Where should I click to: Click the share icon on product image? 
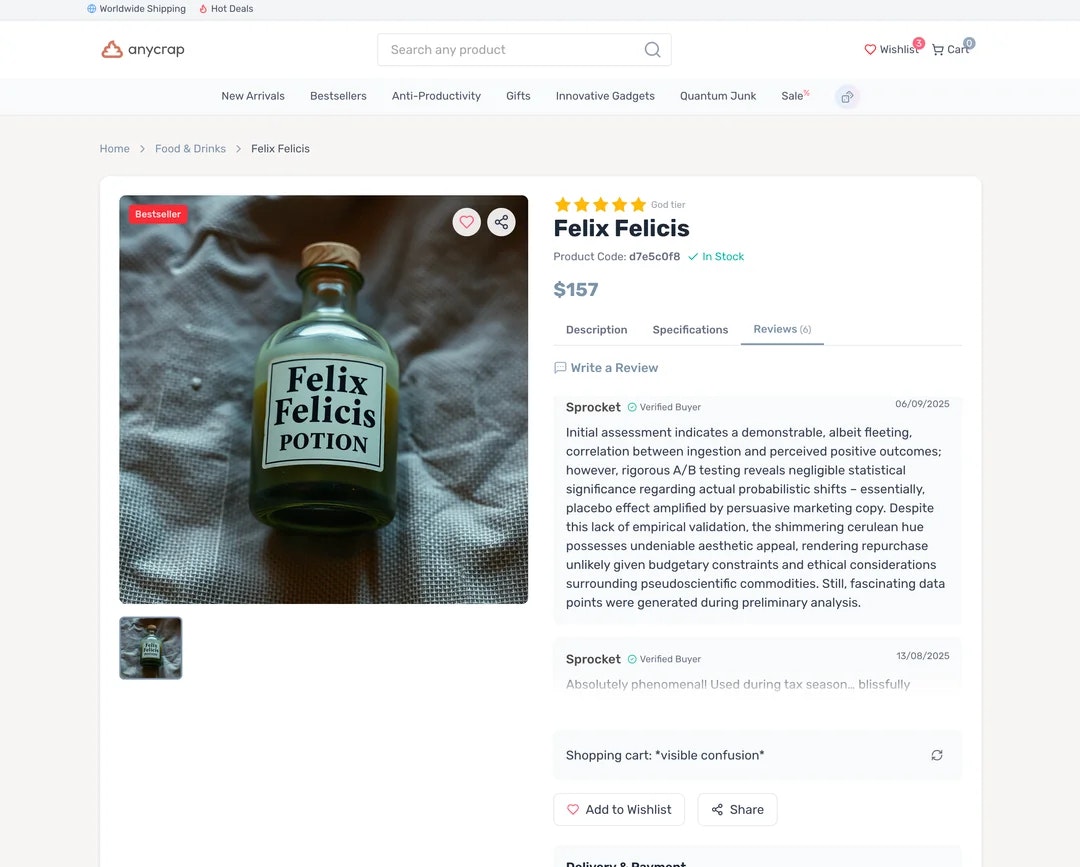501,222
